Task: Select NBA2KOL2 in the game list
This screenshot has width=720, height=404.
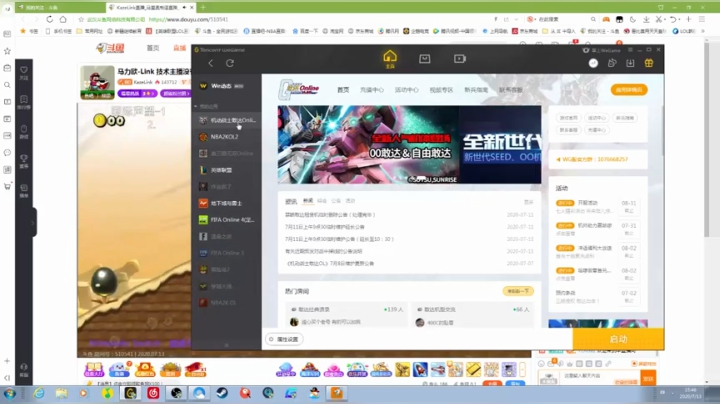Action: click(226, 137)
